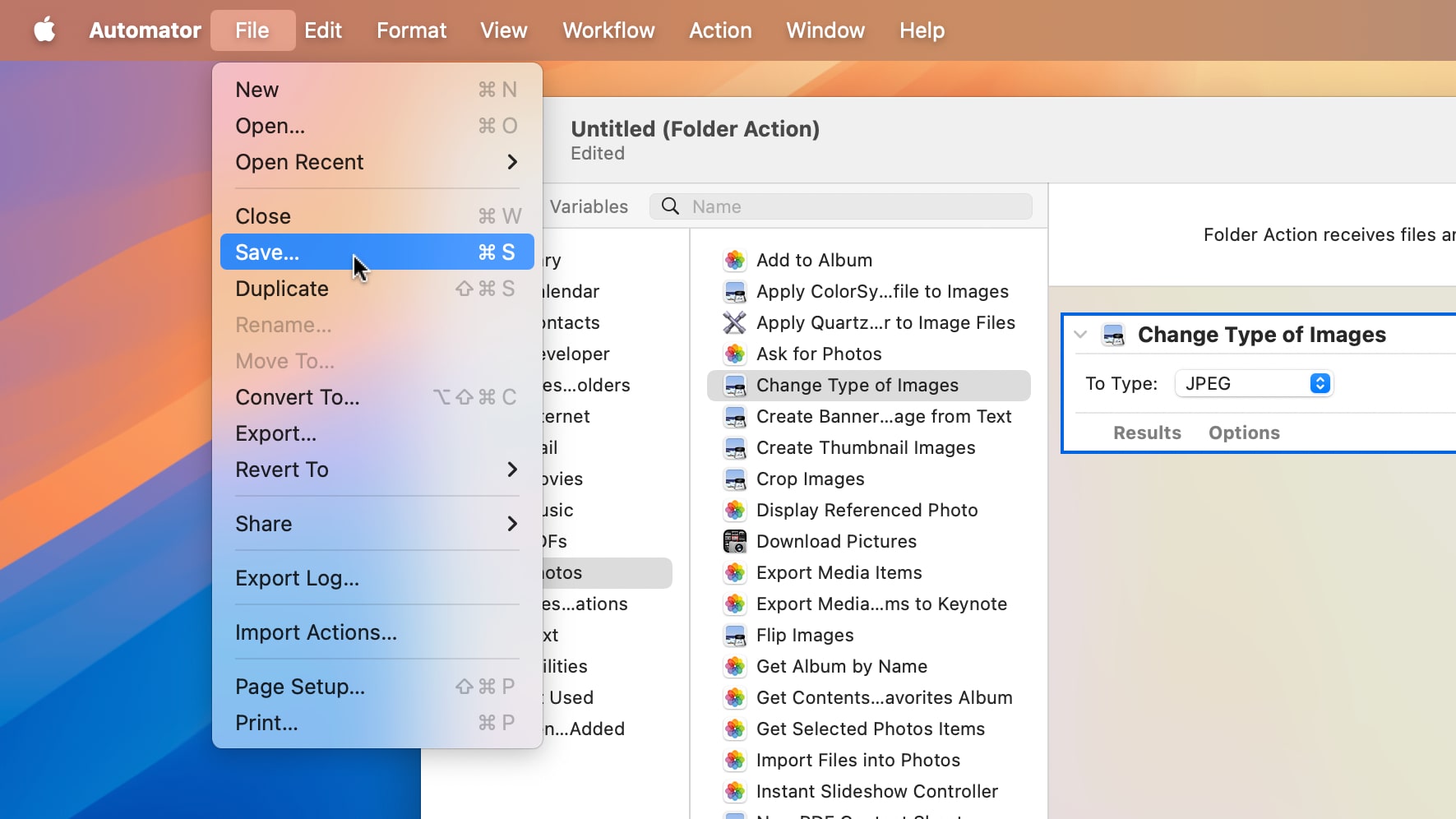This screenshot has height=819, width=1456.
Task: Collapse the Change Type of Images action
Action: click(x=1080, y=335)
